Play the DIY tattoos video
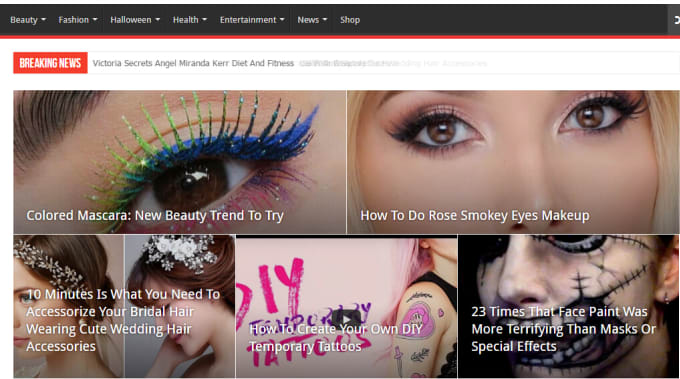 point(346,320)
